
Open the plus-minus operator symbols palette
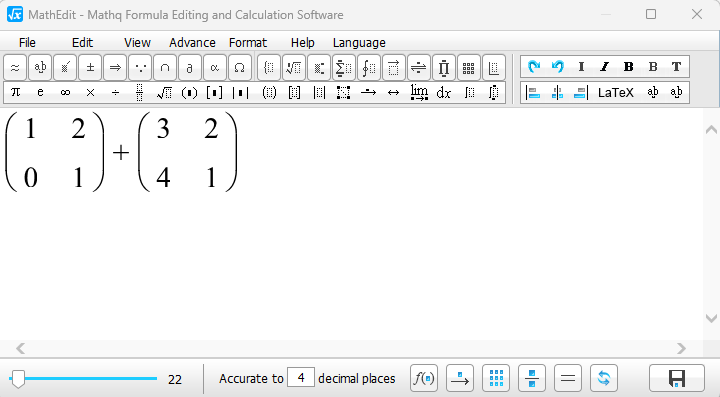tap(90, 68)
